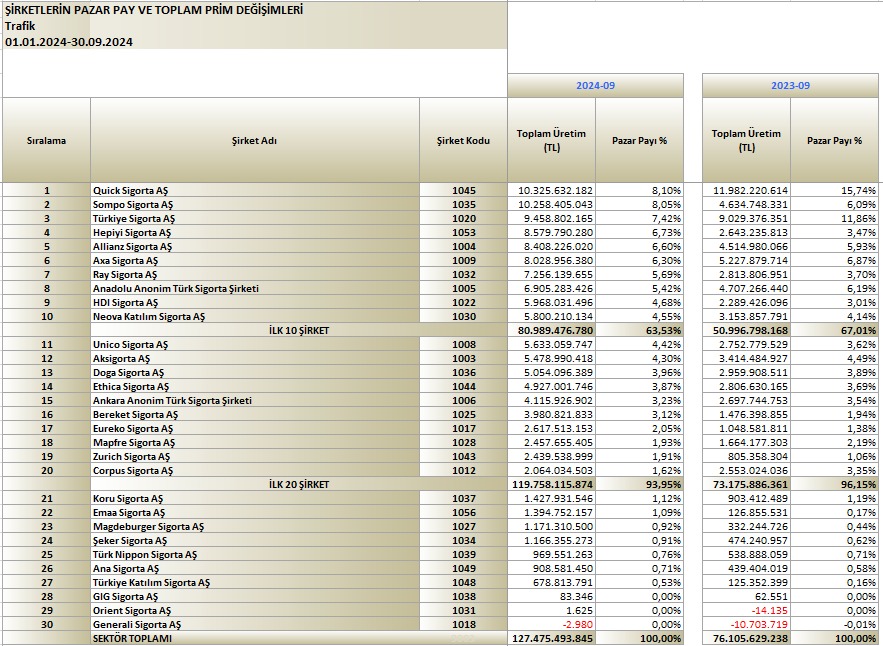Select the Aksigorta AŞ cell
883x646 pixels.
pyautogui.click(x=255, y=358)
